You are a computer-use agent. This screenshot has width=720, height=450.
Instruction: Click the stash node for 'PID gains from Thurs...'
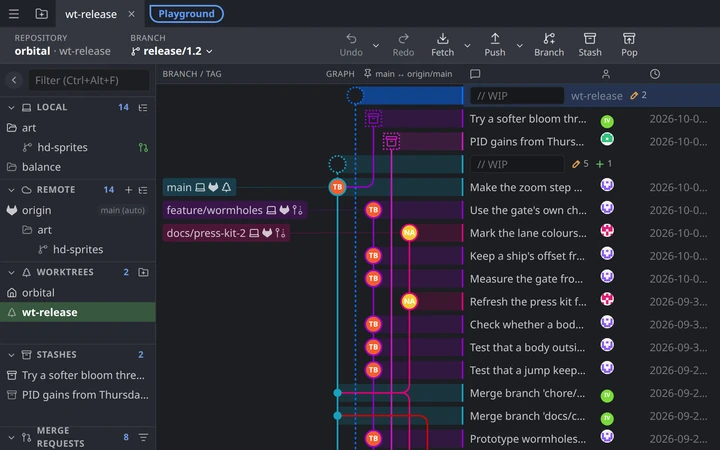tap(391, 141)
